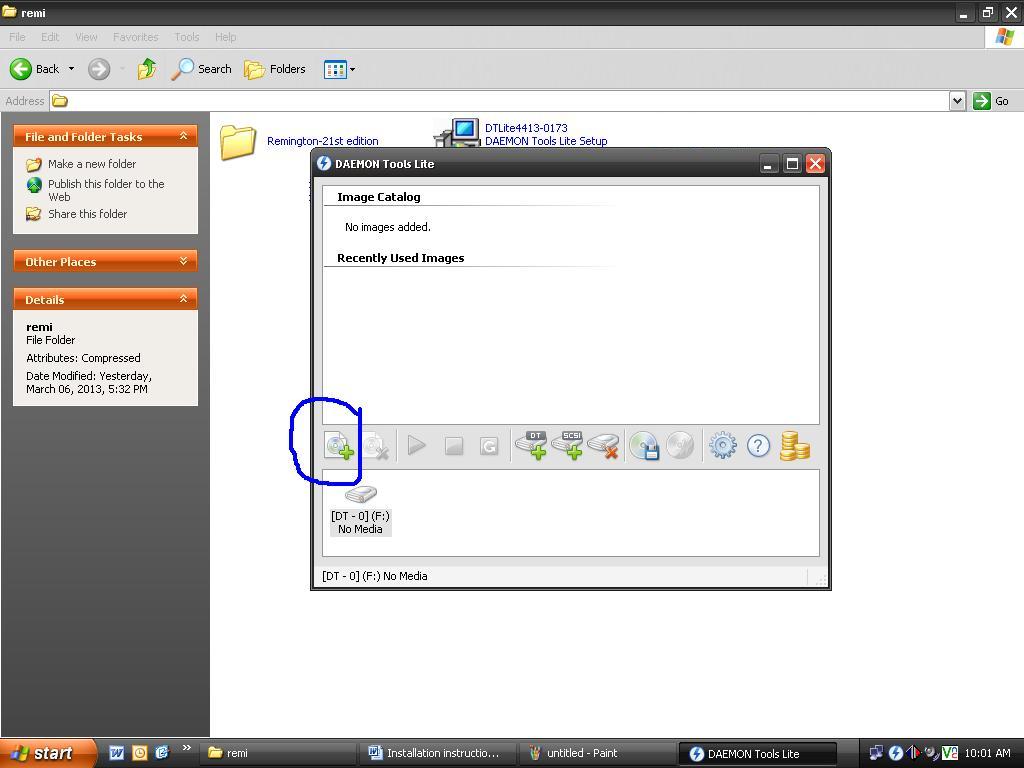Select the DTLite4413-0173 setup file

(x=522, y=133)
